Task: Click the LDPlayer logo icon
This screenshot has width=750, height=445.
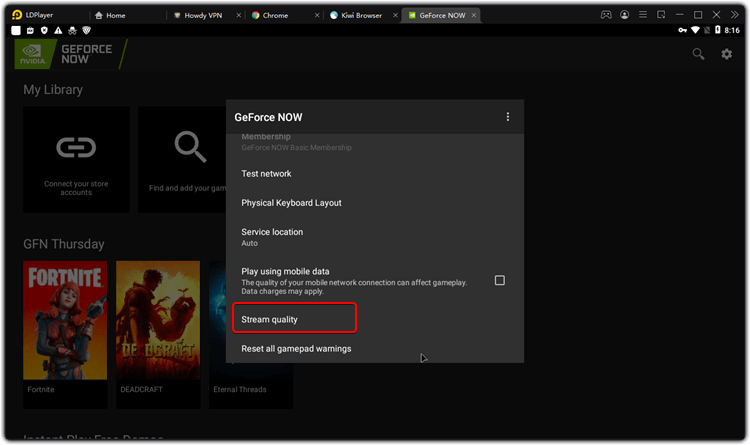Action: [17, 15]
